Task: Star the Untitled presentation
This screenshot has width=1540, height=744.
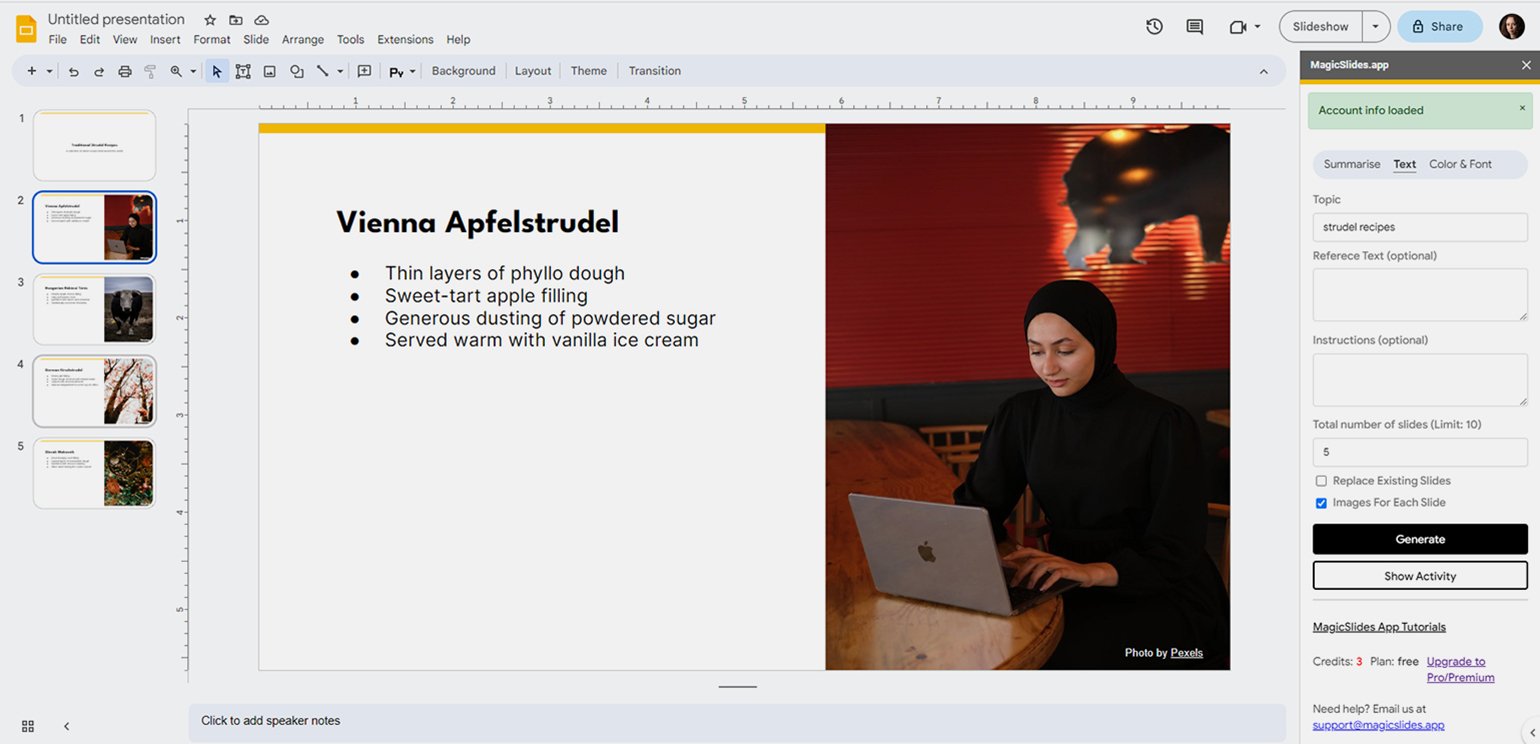Action: 210,20
